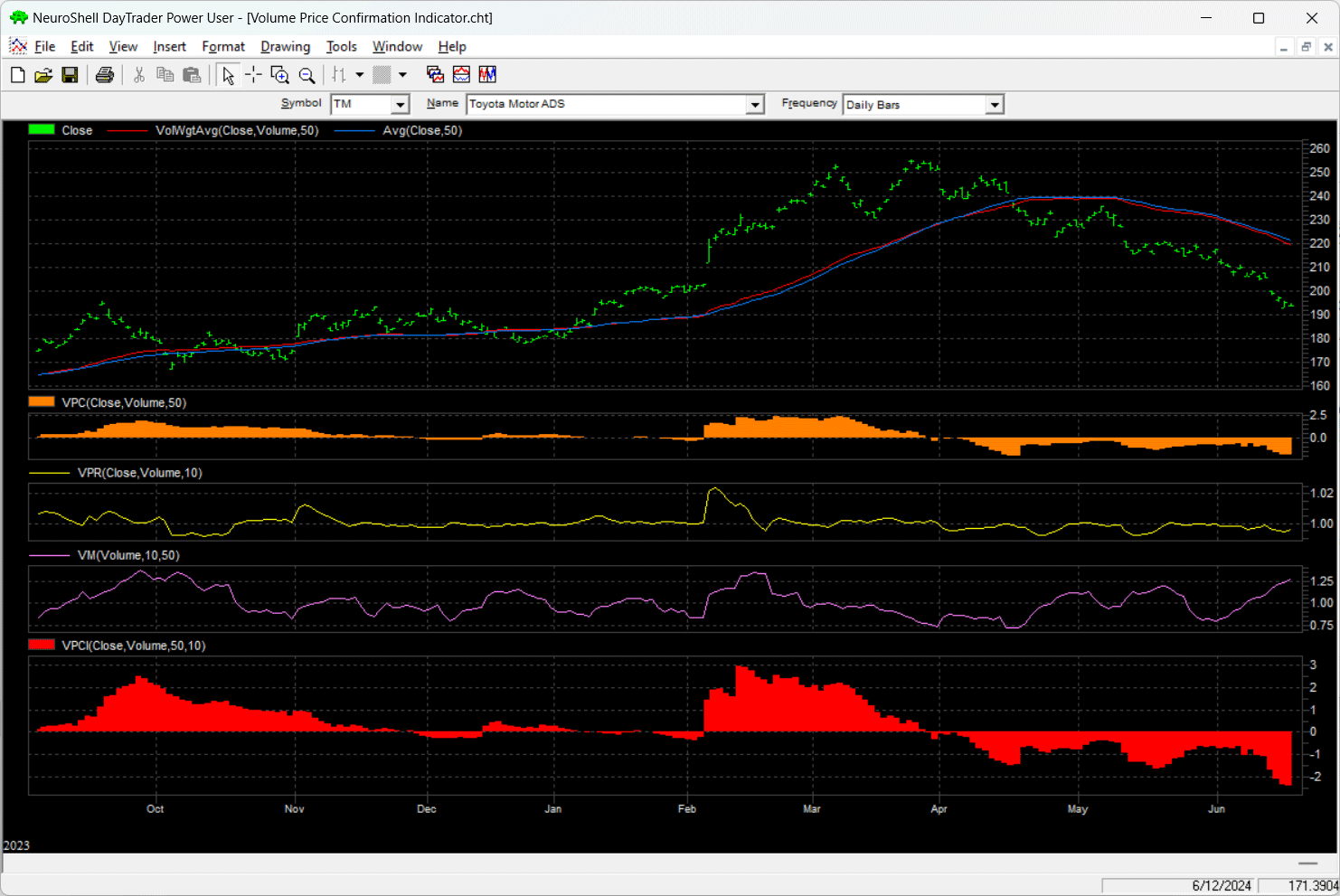Open the fill pattern dropdown arrow
The width and height of the screenshot is (1340, 896).
(402, 75)
